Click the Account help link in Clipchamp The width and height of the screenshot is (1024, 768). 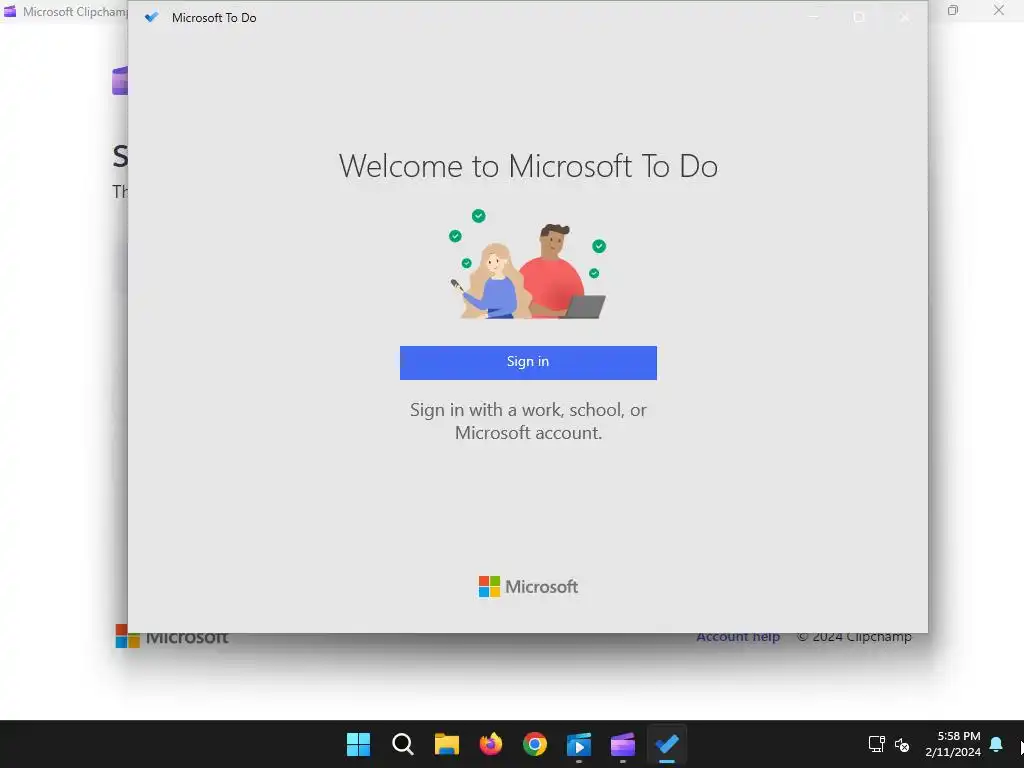[x=738, y=637]
